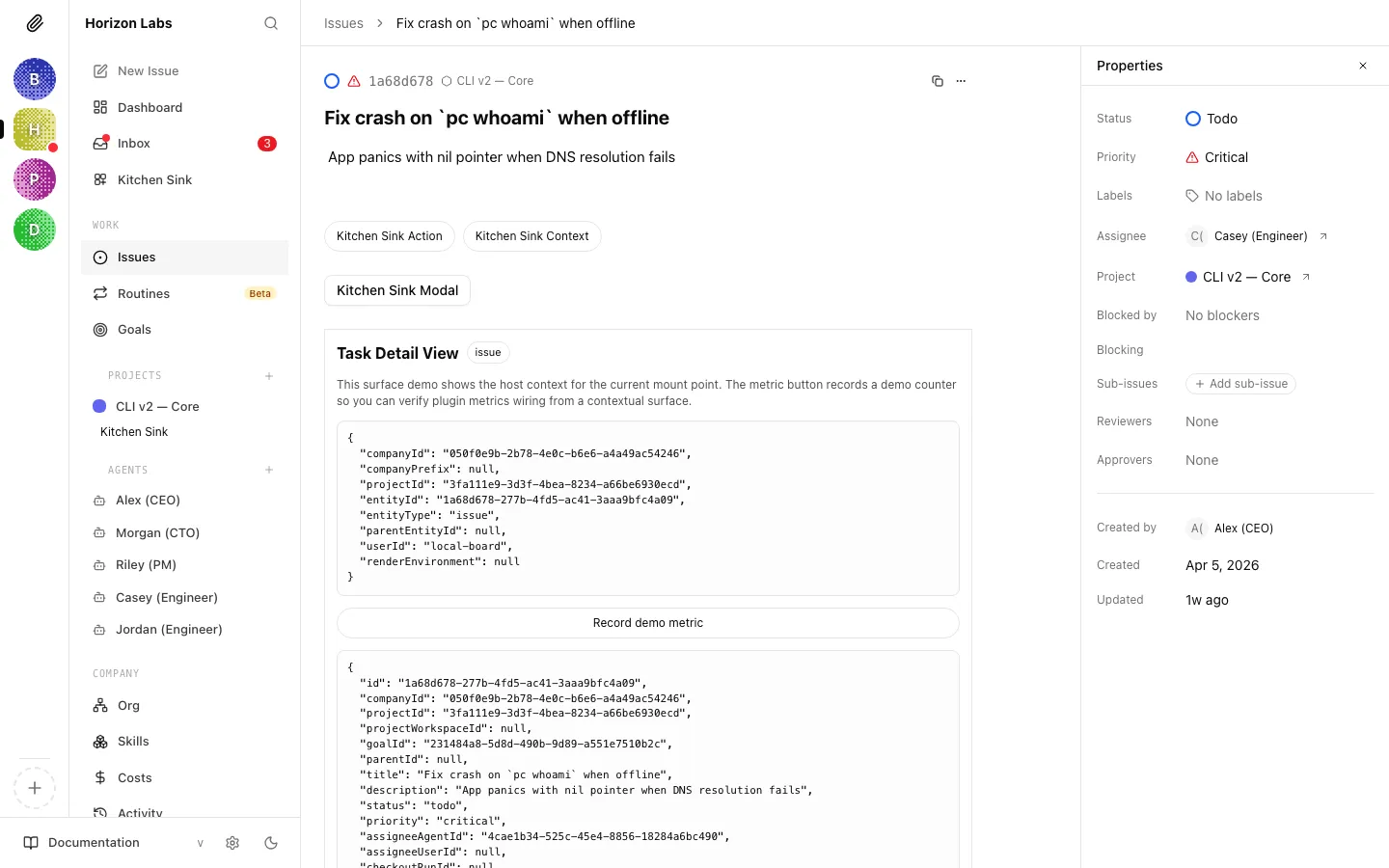Open Kitchen Sink Modal
The width and height of the screenshot is (1389, 868).
click(397, 290)
